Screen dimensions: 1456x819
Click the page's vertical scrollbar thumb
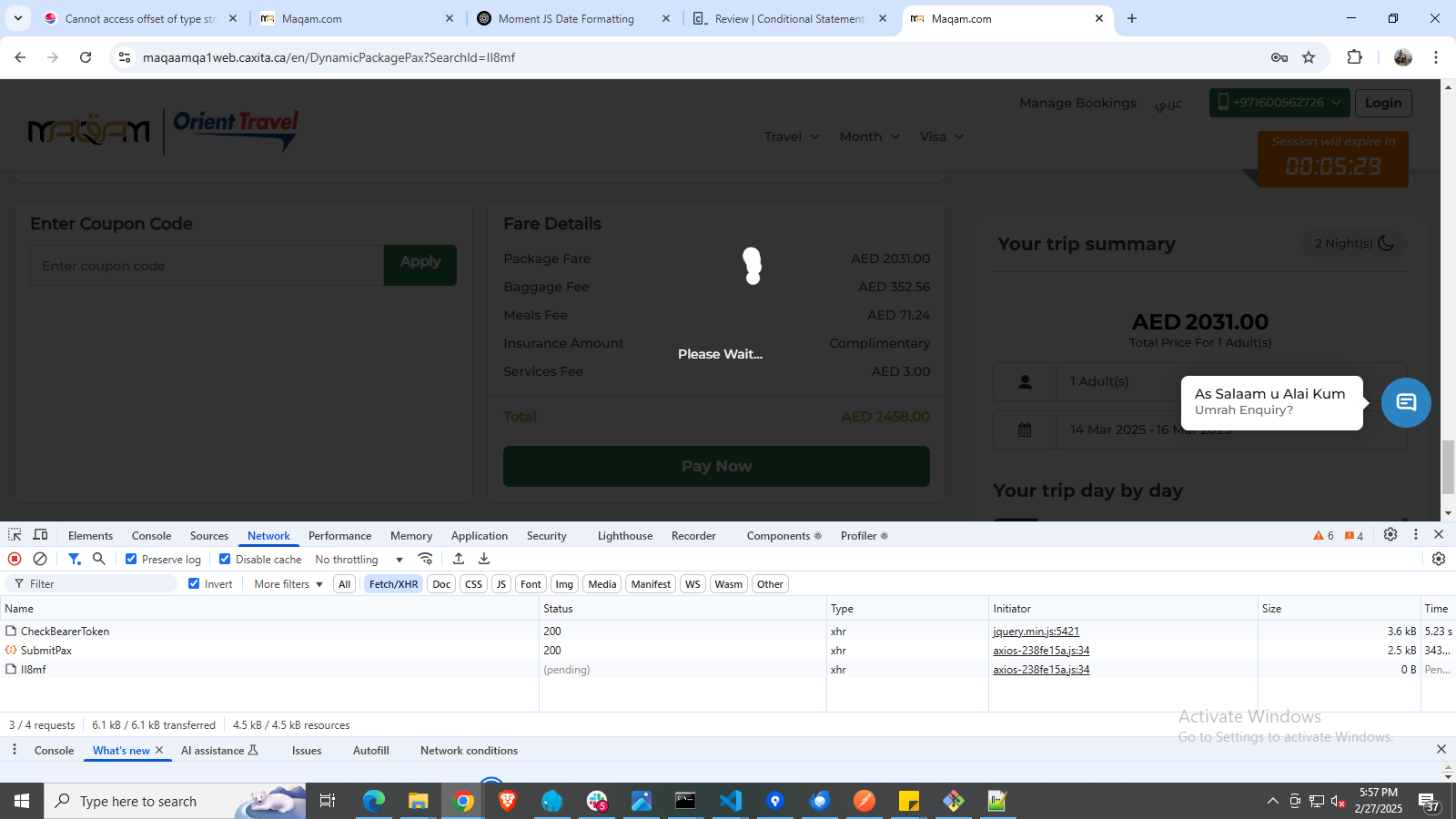[1448, 466]
